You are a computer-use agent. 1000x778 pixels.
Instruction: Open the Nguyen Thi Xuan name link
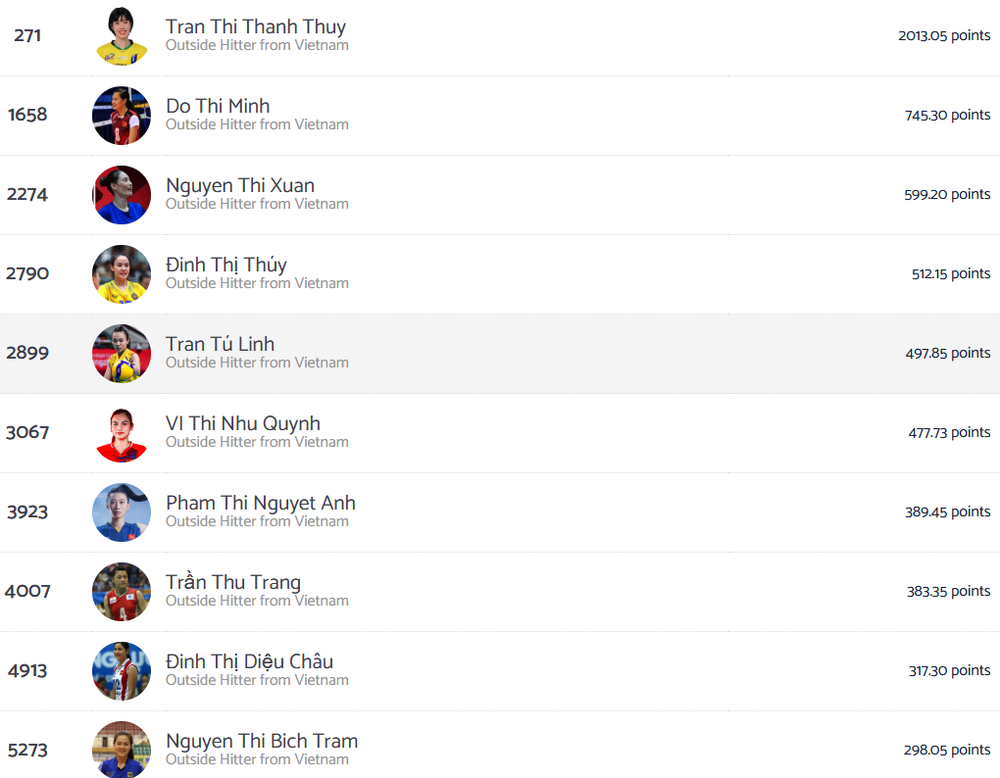point(240,186)
